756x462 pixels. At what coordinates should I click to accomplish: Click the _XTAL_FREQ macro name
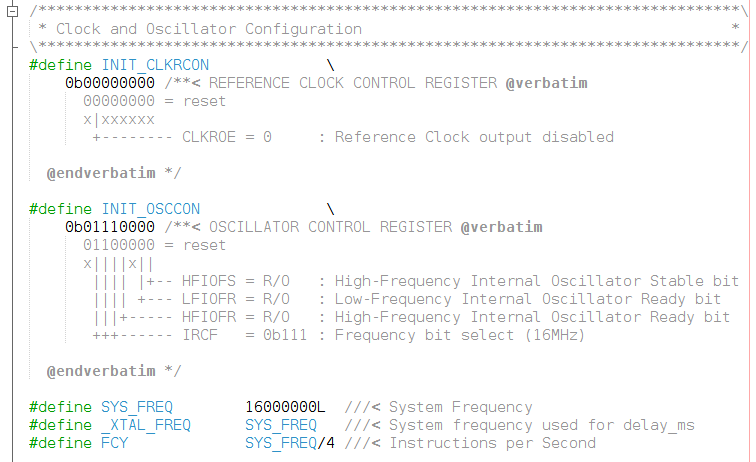[146, 425]
